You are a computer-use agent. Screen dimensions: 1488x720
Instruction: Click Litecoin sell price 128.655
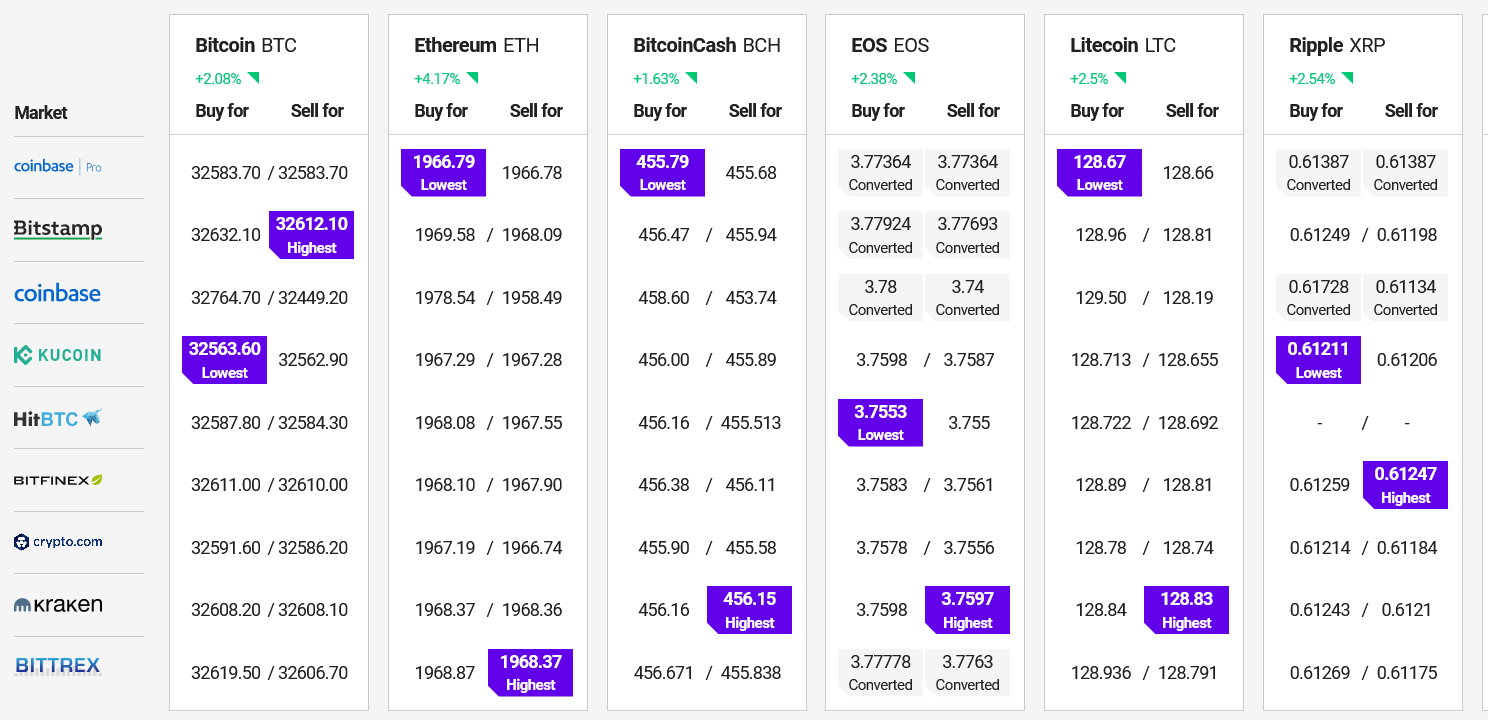pos(1188,360)
